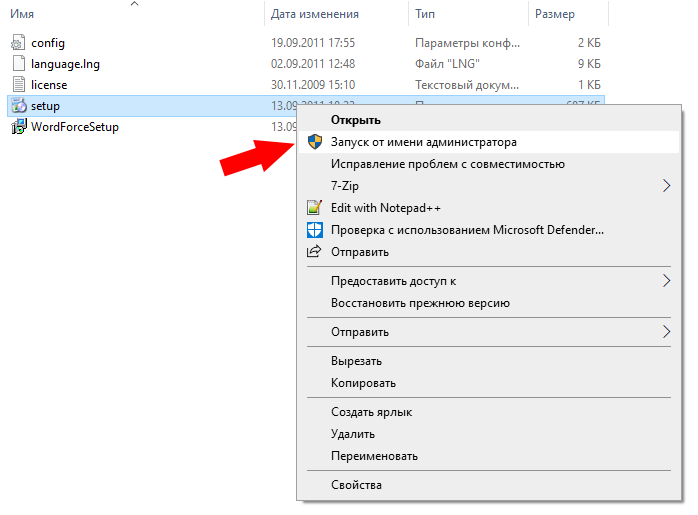Select Исправление проблем с совместимостью

(448, 164)
